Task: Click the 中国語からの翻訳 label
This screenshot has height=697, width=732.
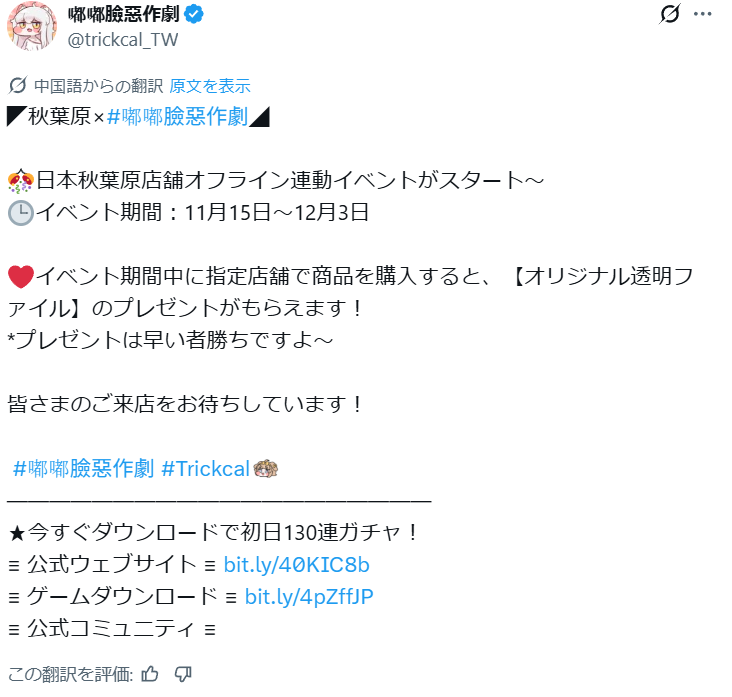Action: 99,86
